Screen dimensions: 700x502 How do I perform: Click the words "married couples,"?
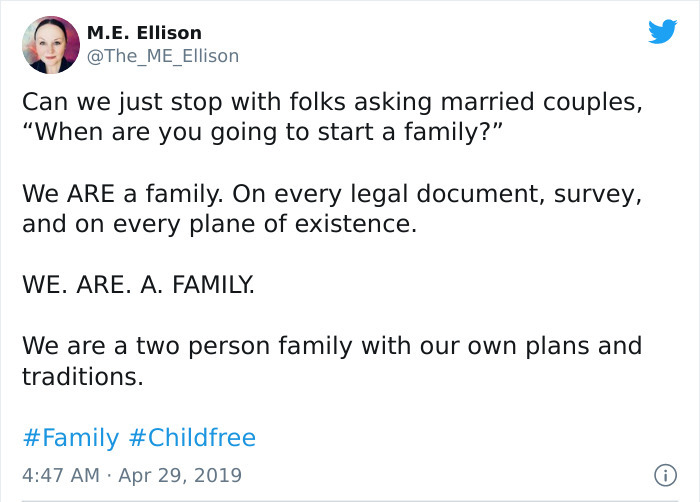click(542, 102)
